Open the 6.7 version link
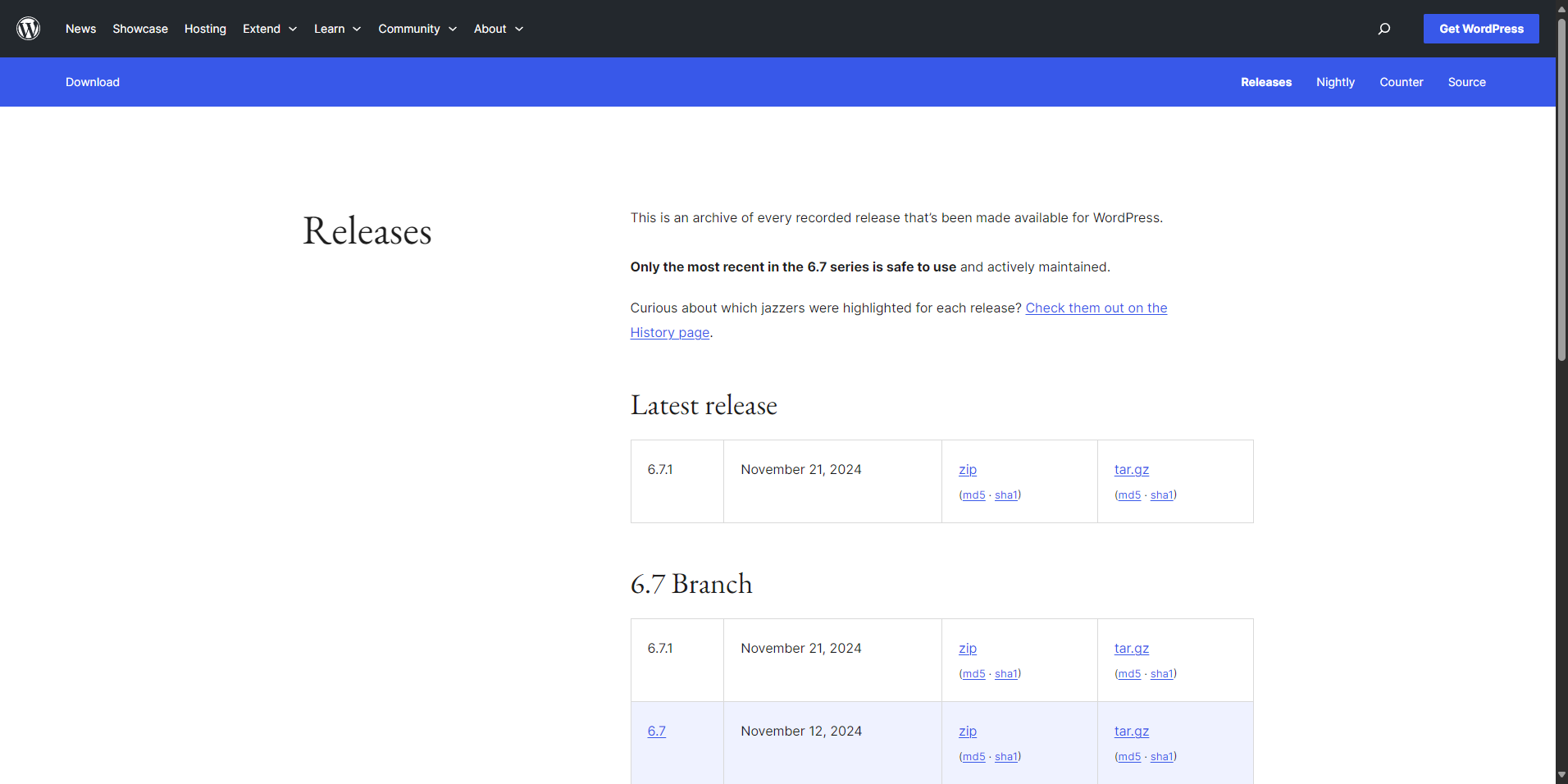The height and width of the screenshot is (784, 1568). click(x=656, y=732)
